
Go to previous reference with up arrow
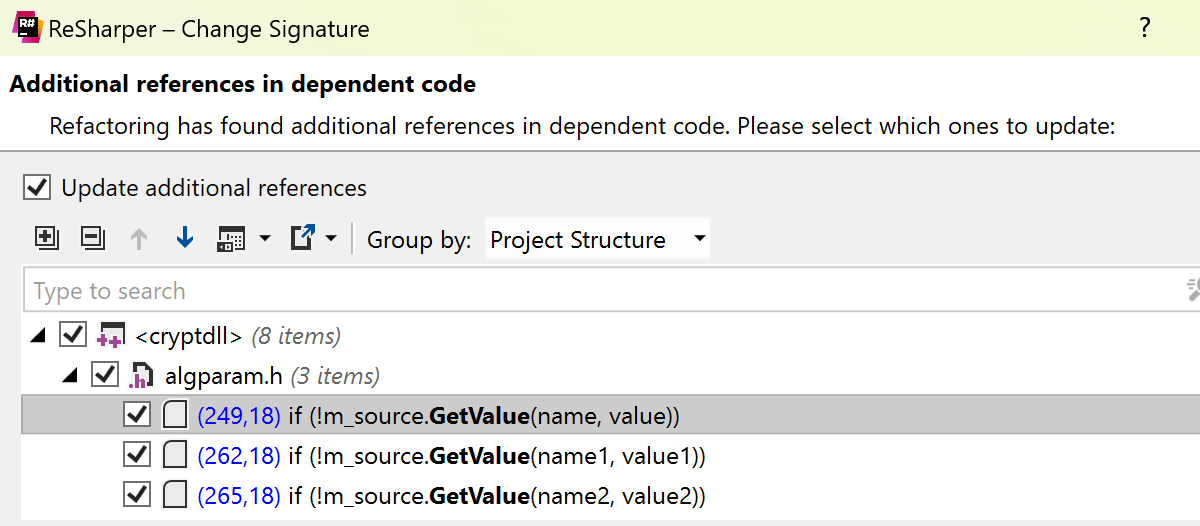tap(139, 239)
